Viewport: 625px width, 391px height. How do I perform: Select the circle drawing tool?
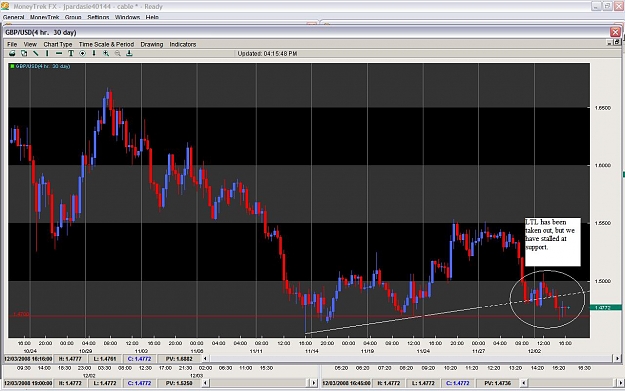(82, 53)
